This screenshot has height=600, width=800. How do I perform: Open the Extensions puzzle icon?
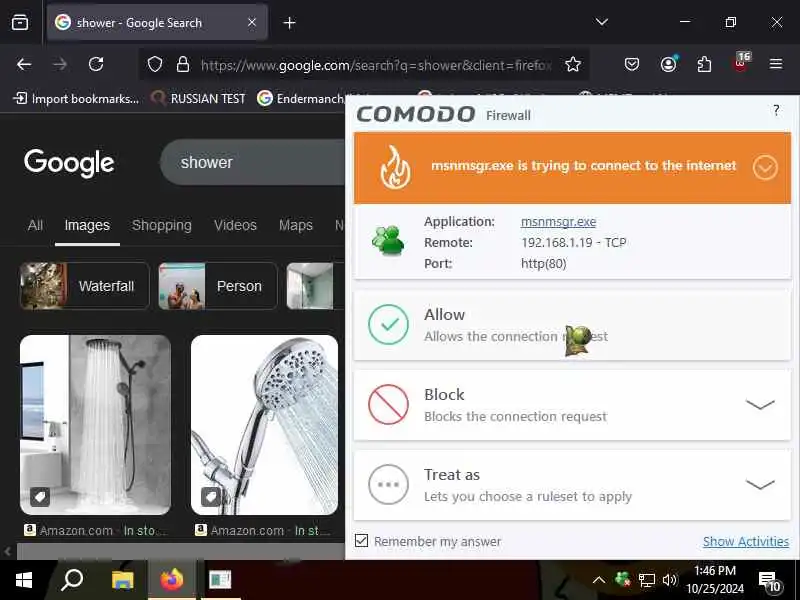704,64
